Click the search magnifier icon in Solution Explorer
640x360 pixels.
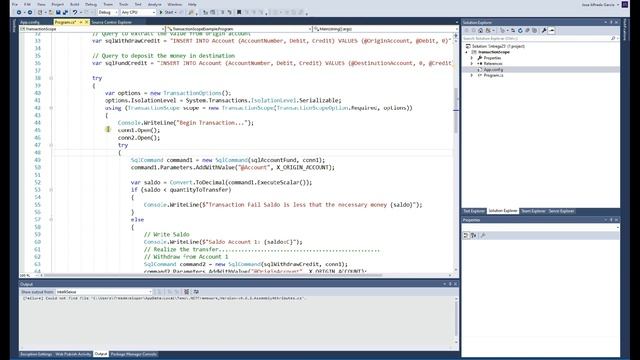(x=613, y=38)
